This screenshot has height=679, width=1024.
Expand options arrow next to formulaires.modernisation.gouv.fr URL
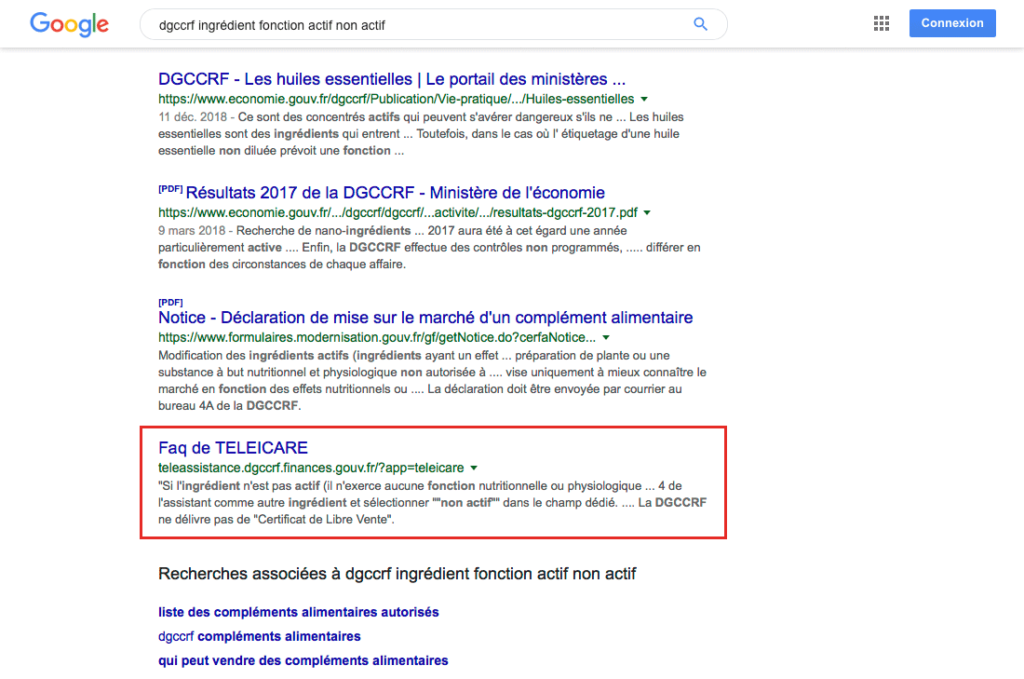point(606,338)
